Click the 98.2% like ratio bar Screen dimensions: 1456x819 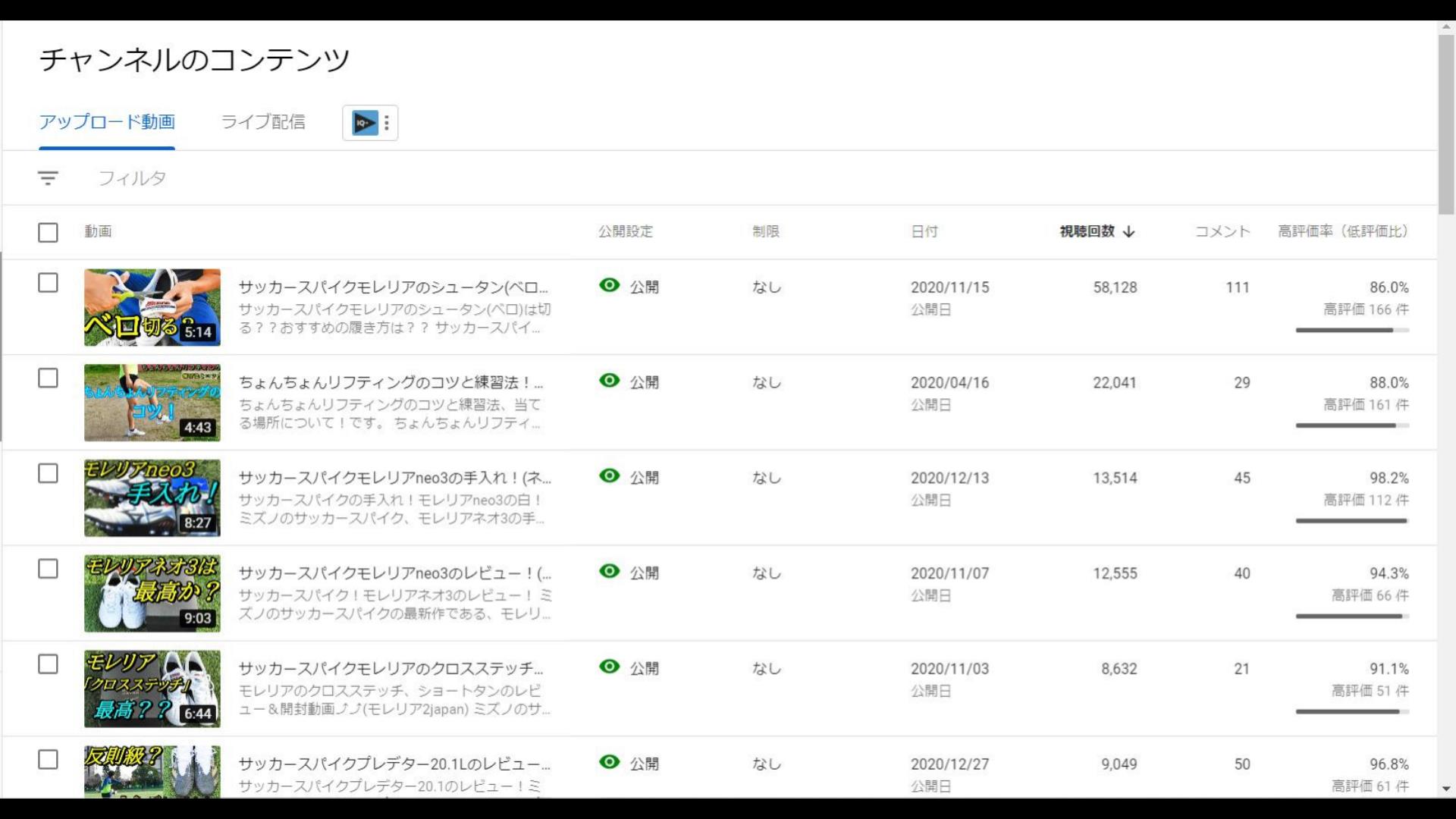(x=1352, y=521)
